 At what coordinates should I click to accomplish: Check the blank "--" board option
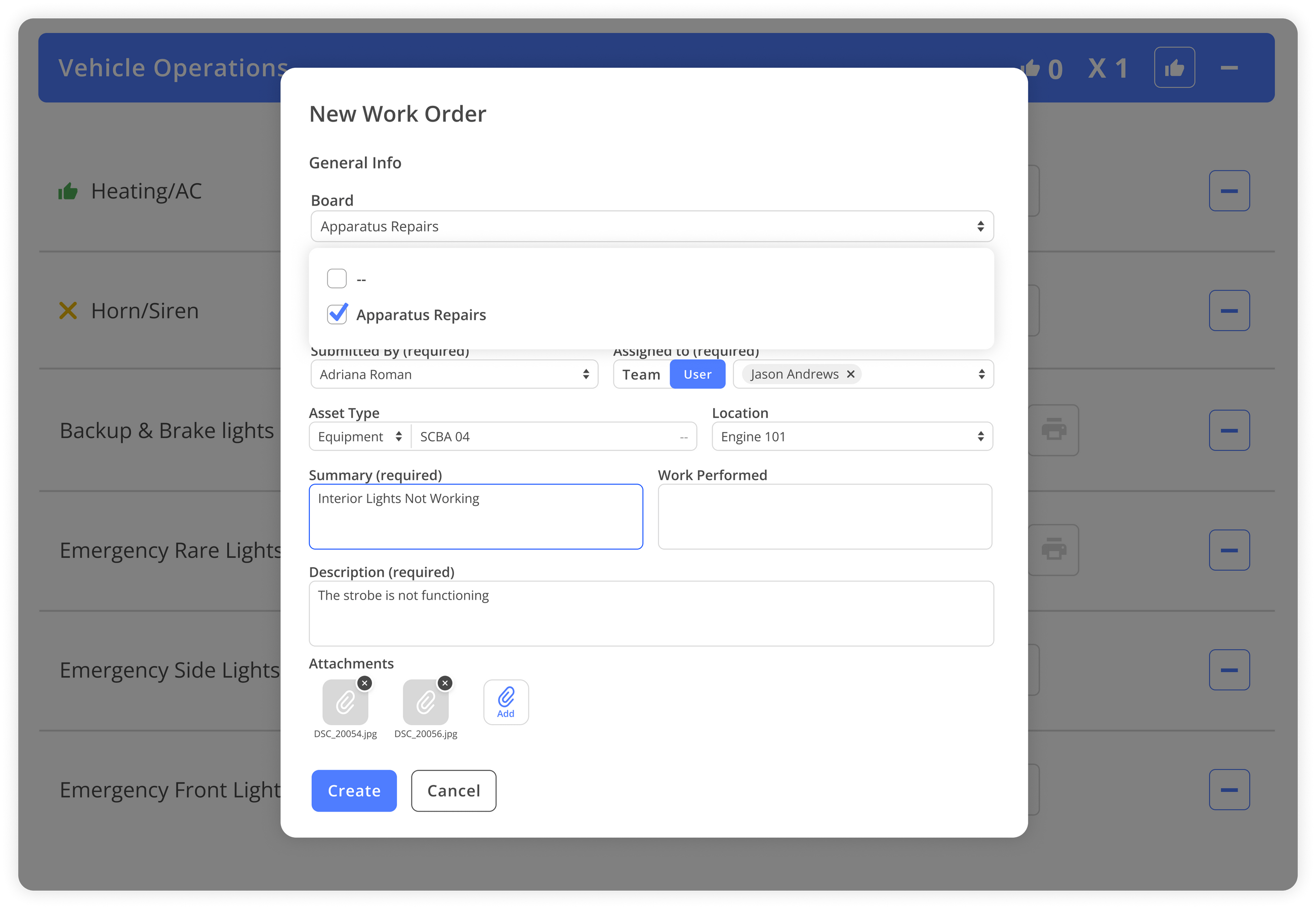pos(337,278)
